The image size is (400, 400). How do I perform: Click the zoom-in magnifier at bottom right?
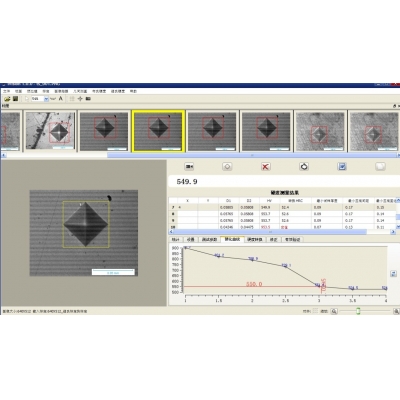pos(396,311)
